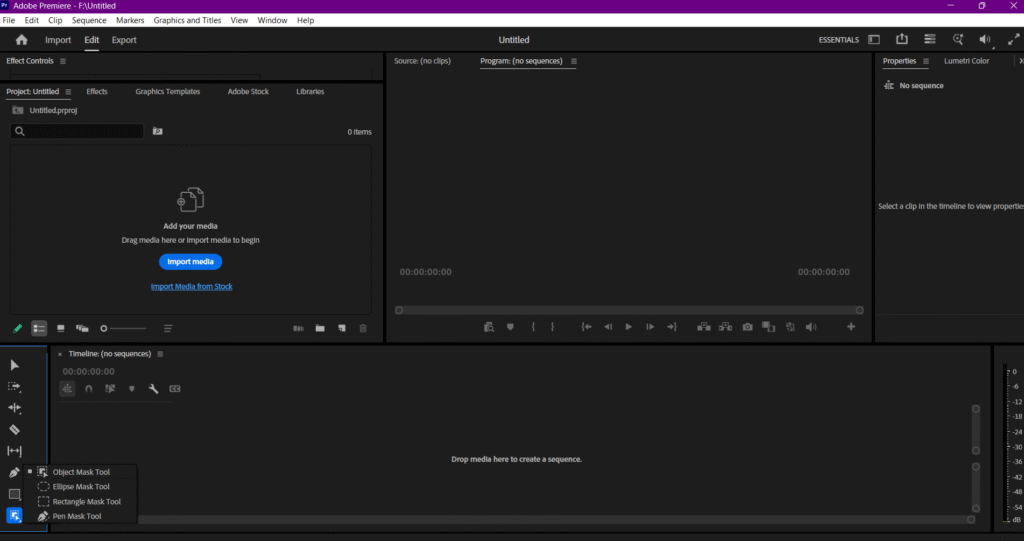This screenshot has height=541, width=1024.
Task: Select the Track Select Forward tool
Action: [14, 387]
